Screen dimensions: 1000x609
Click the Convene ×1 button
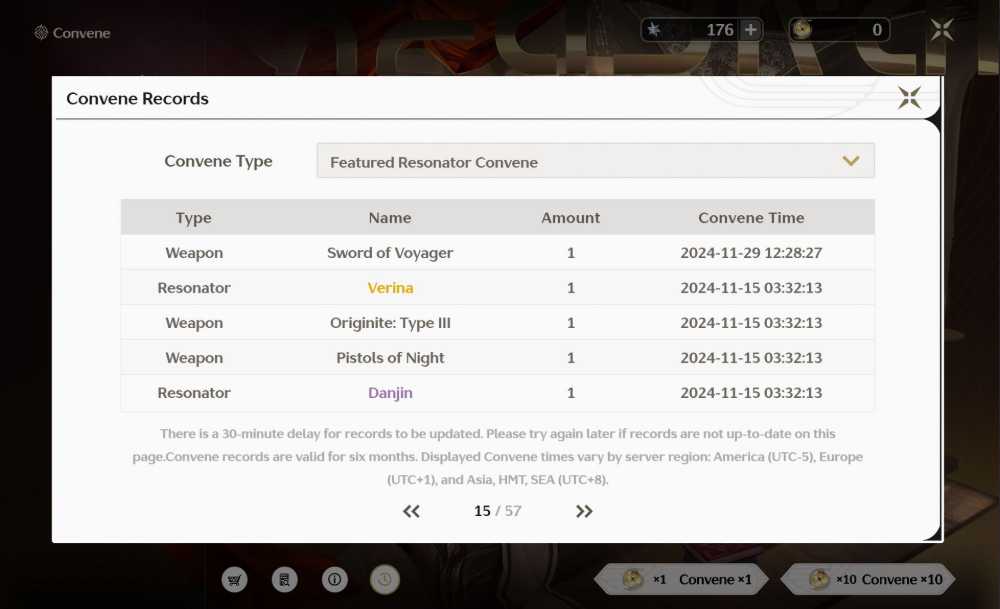coord(681,579)
